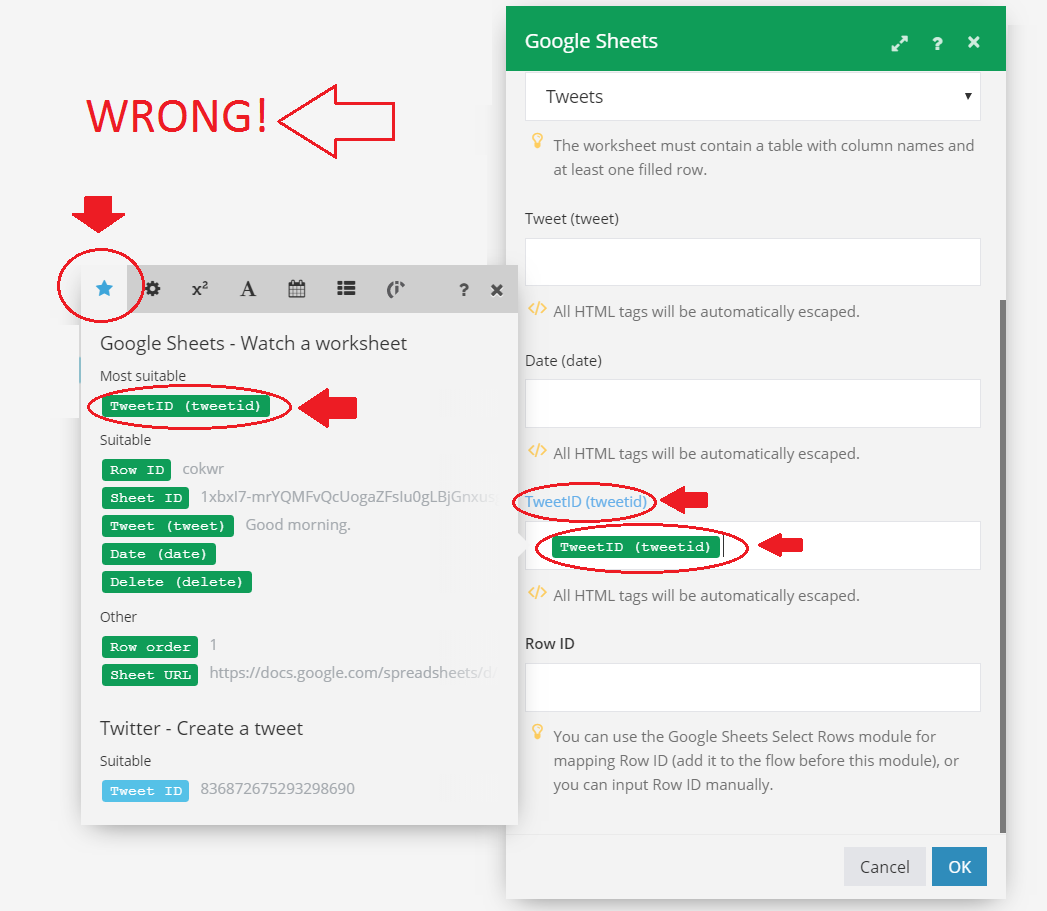
Task: Open the math functions x² tab
Action: pos(200,289)
